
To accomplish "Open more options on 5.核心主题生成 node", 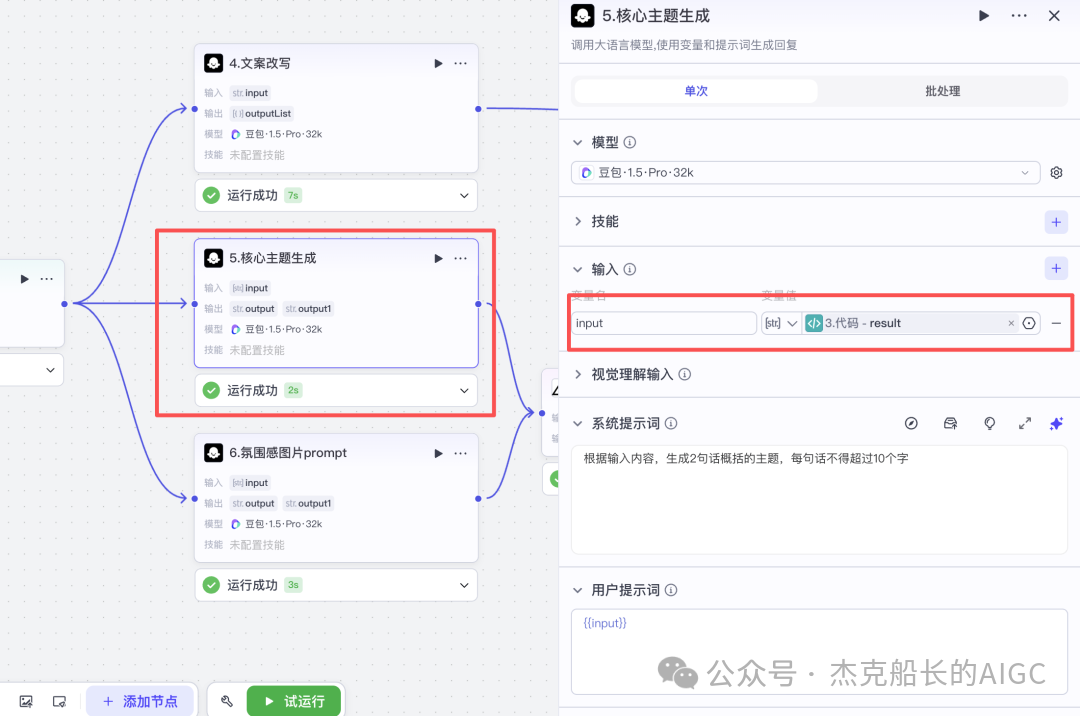I will (460, 258).
